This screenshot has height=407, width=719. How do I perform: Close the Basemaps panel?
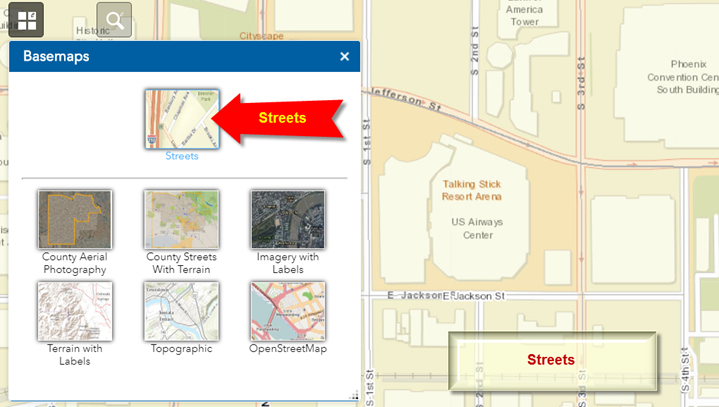(344, 57)
